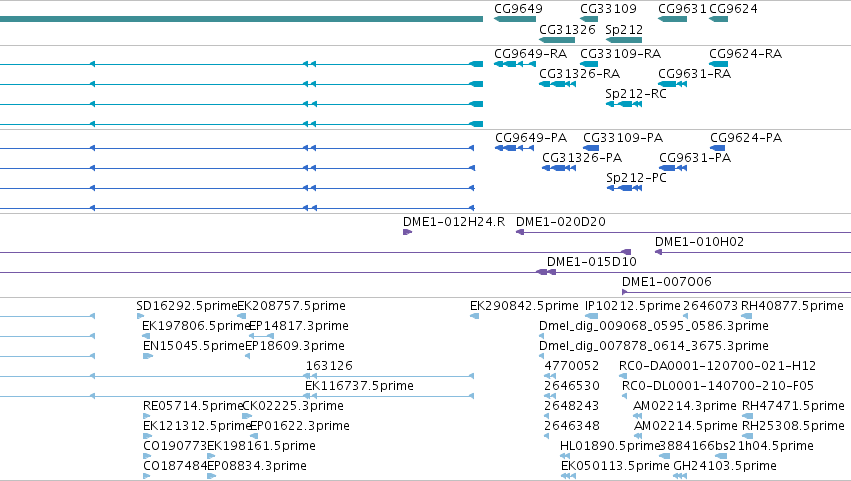Open protein CG9624-PA
The image size is (851, 481).
tap(746, 138)
